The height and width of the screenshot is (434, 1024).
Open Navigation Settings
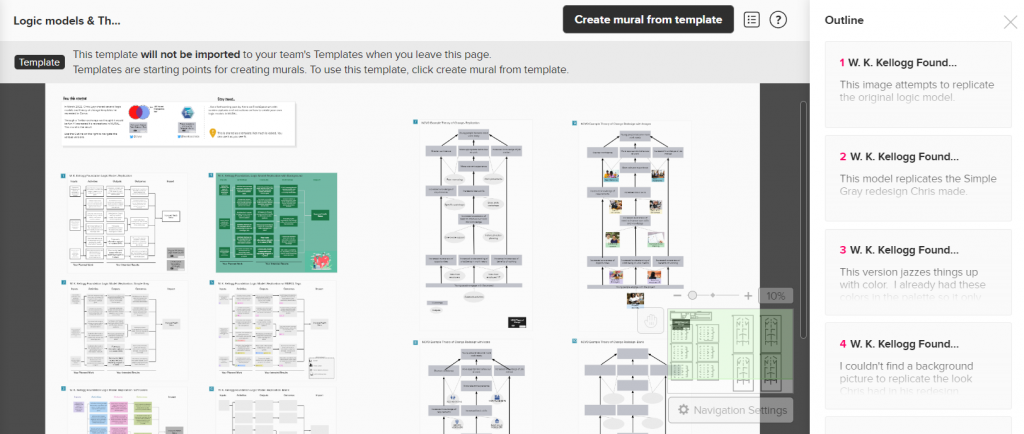731,410
